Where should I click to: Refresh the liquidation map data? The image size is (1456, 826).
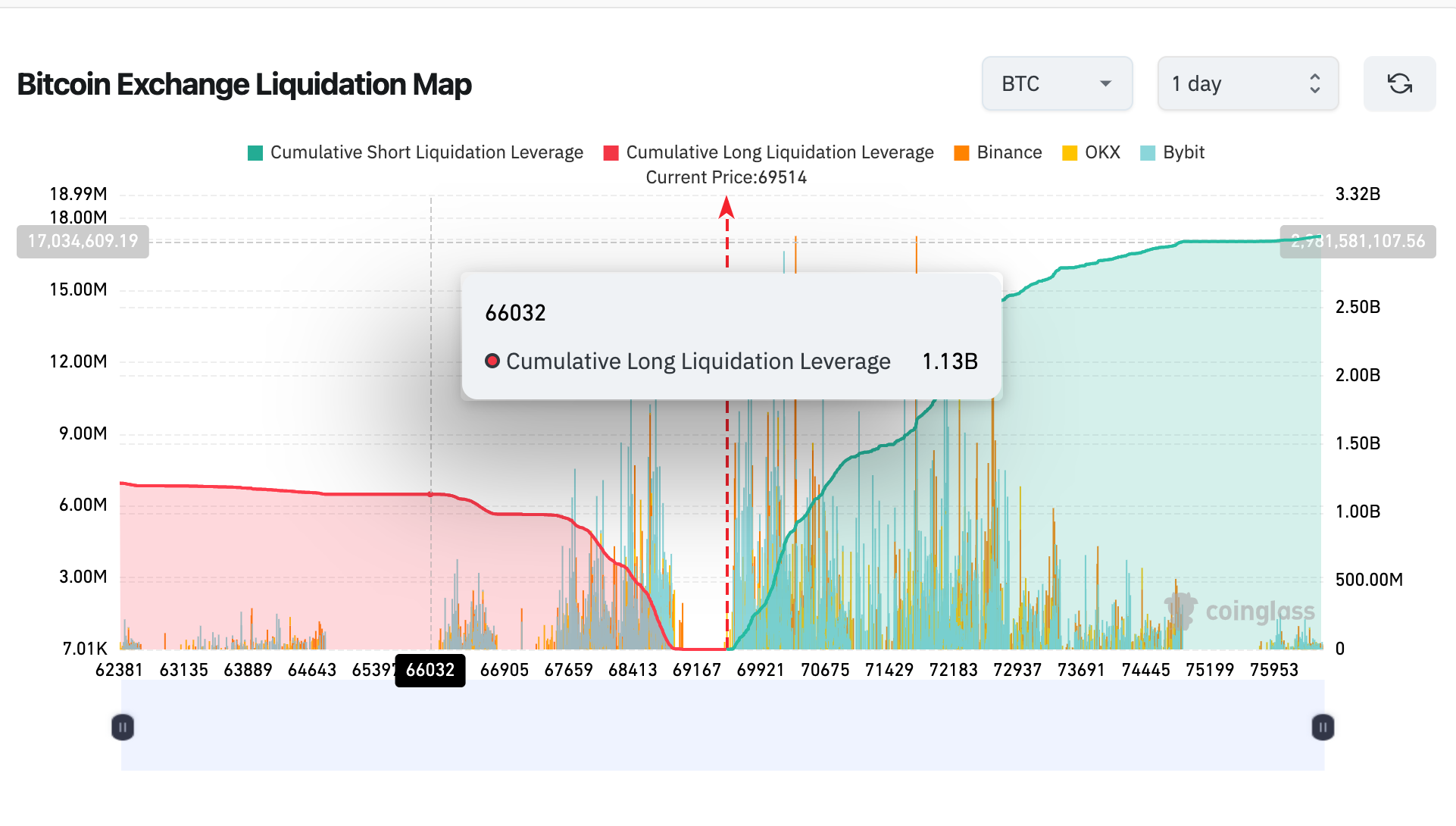[1399, 83]
